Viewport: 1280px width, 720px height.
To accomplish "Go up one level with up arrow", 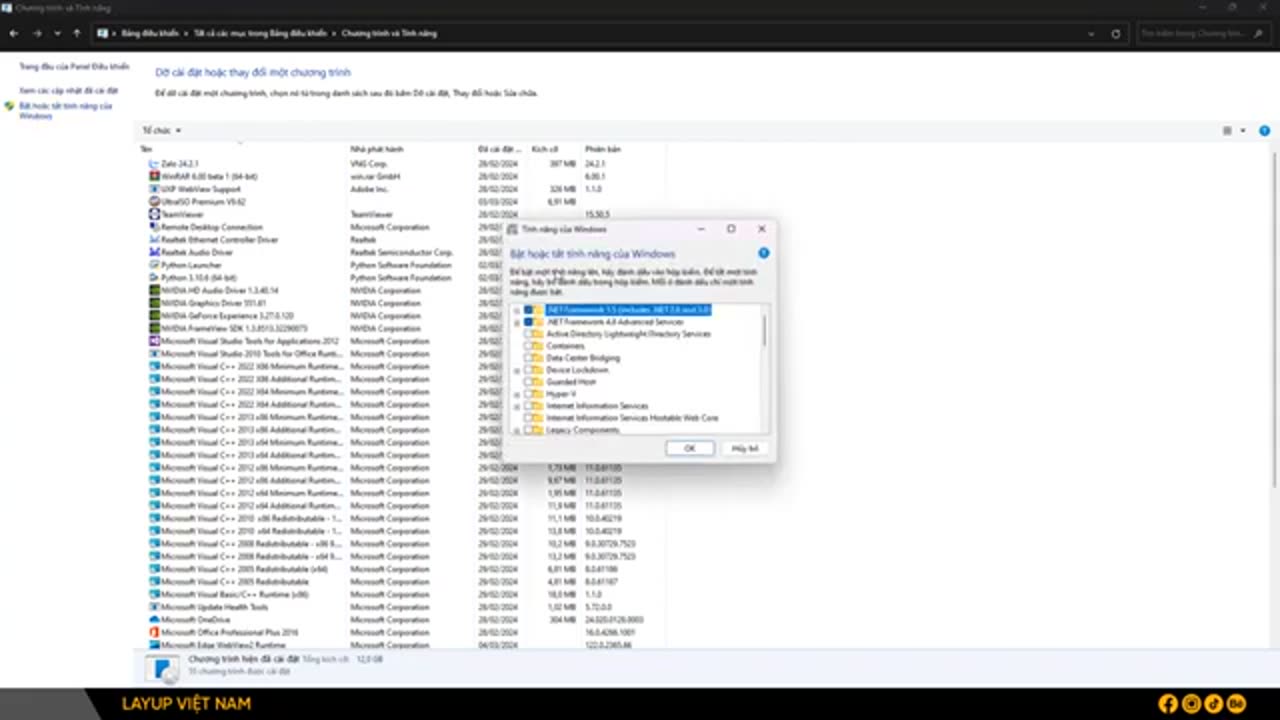I will point(76,33).
